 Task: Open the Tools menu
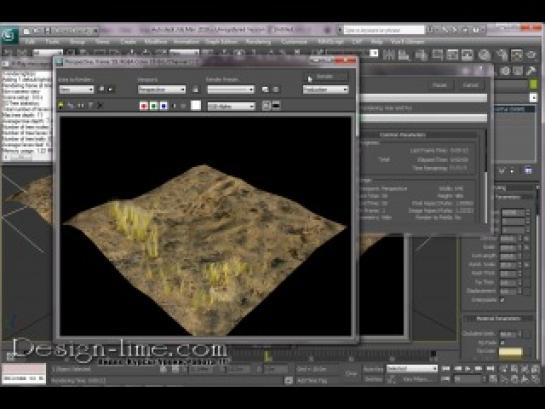click(53, 42)
